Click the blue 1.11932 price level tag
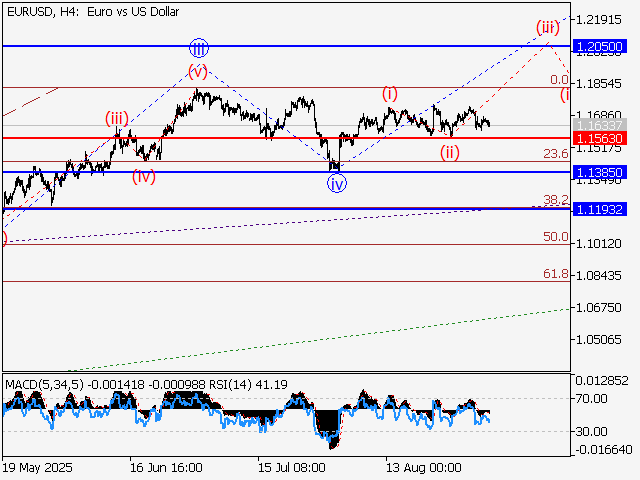Viewport: 640px width, 480px height. pyautogui.click(x=600, y=208)
